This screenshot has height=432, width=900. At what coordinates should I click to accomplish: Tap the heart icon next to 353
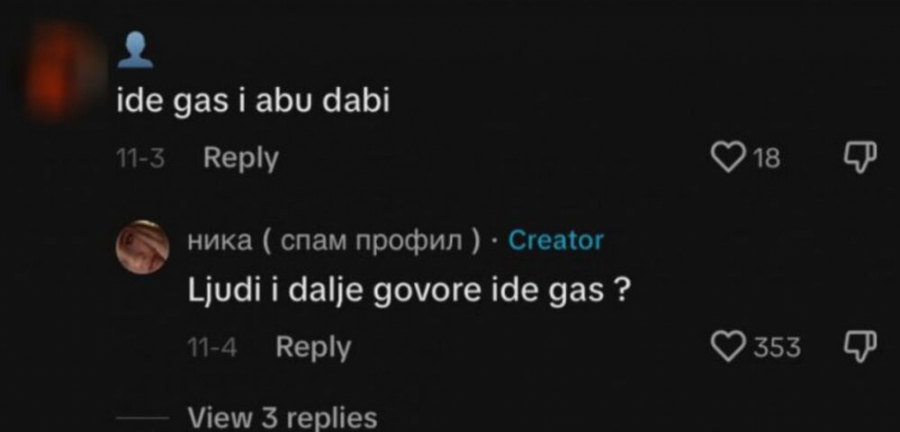click(727, 347)
